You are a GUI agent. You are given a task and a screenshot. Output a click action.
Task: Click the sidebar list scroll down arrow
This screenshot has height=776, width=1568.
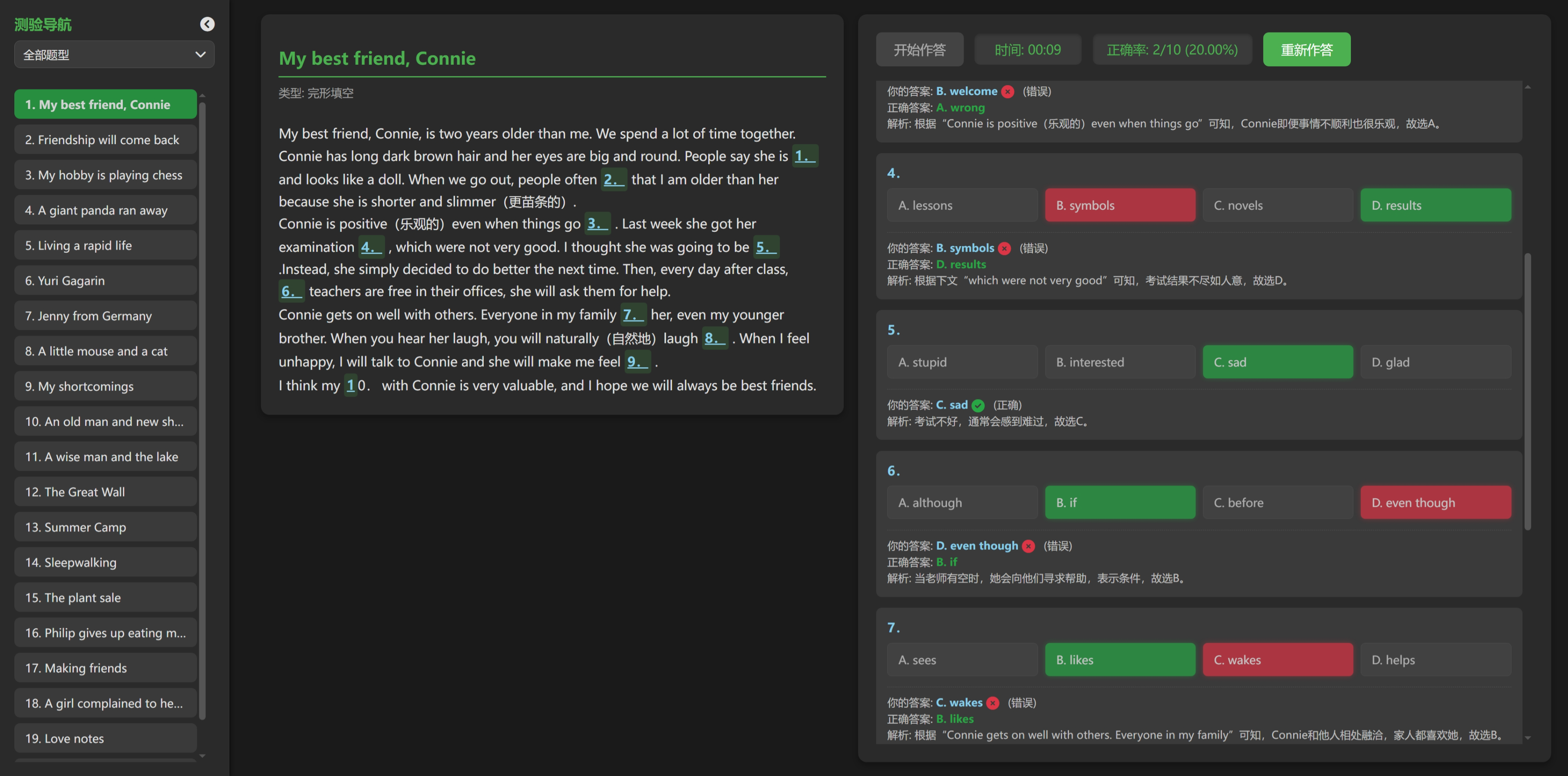[x=203, y=756]
